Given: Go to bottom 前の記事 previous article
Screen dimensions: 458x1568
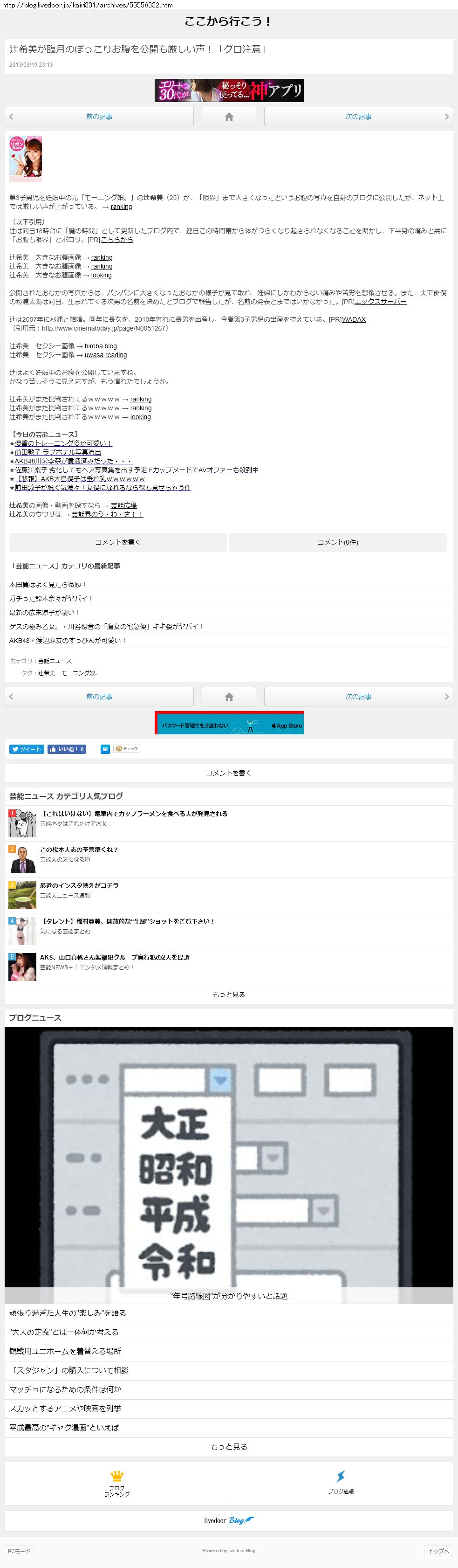Looking at the screenshot, I should point(99,697).
